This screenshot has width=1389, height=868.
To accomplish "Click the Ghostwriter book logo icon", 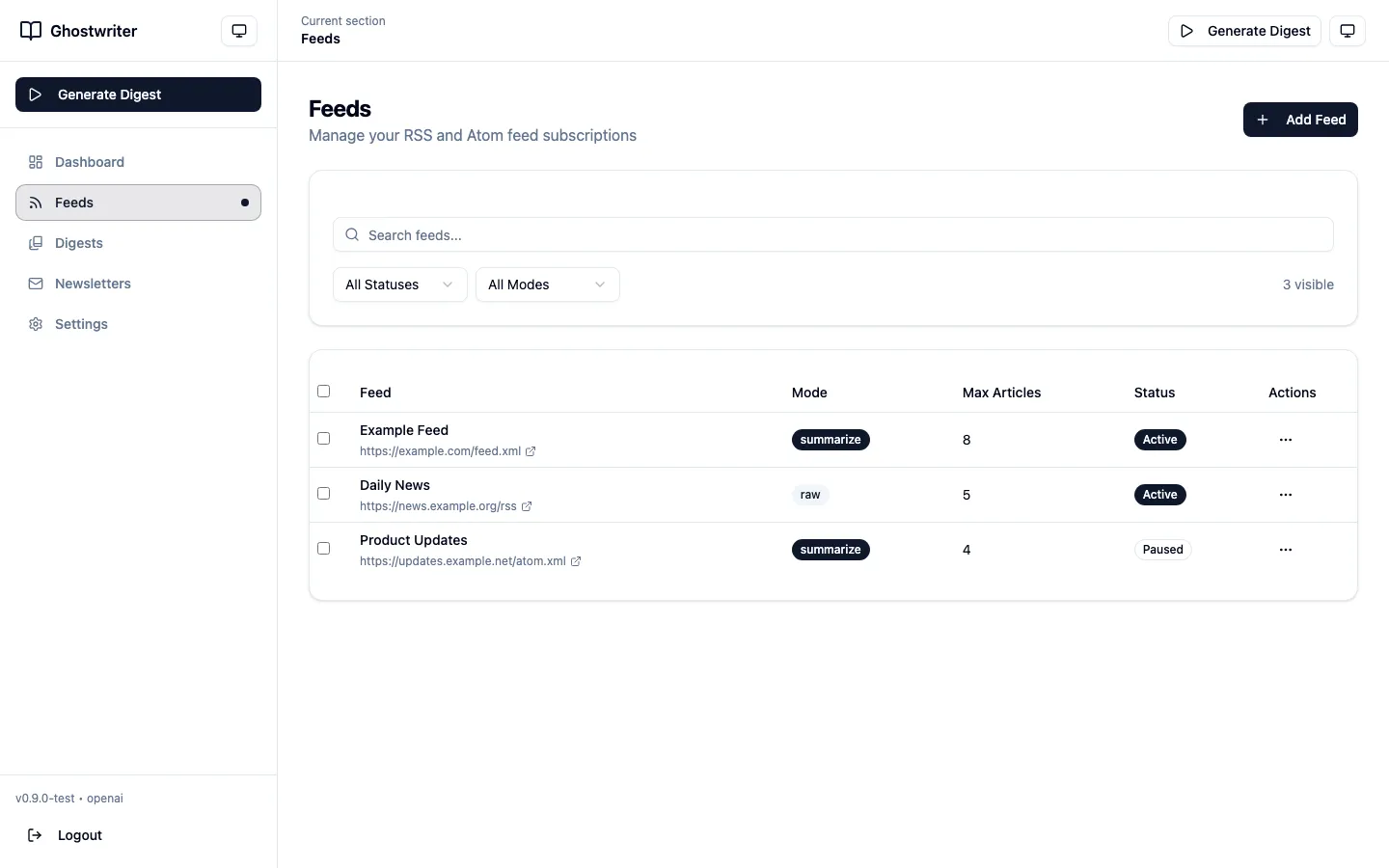I will [30, 30].
